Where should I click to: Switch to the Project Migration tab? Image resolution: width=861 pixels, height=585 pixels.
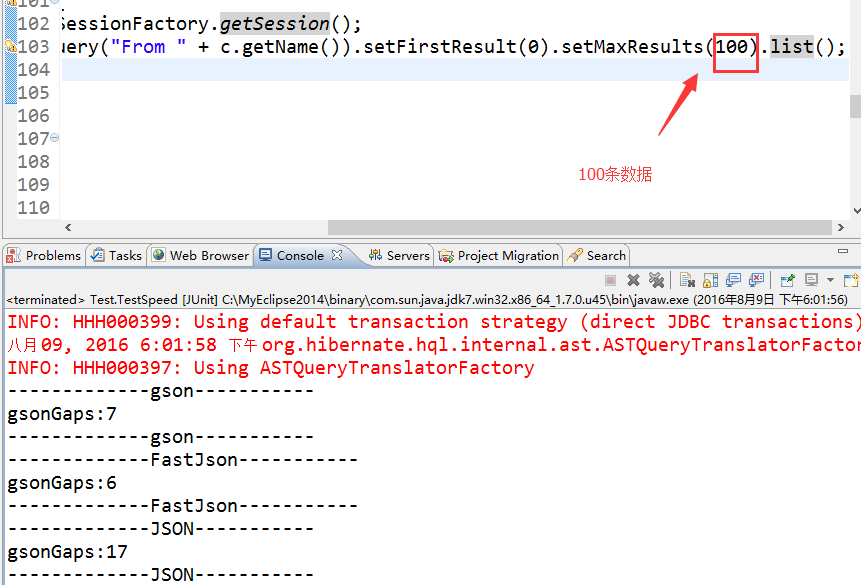click(499, 255)
